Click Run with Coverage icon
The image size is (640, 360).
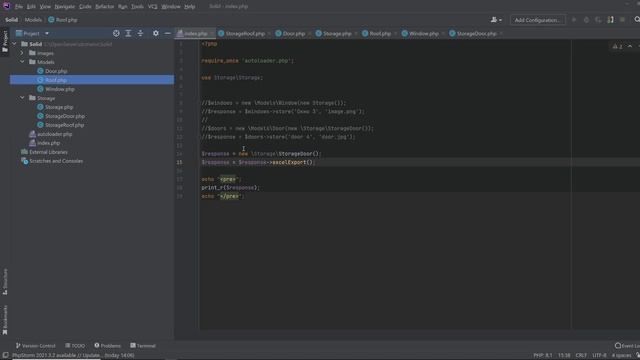[x=598, y=20]
